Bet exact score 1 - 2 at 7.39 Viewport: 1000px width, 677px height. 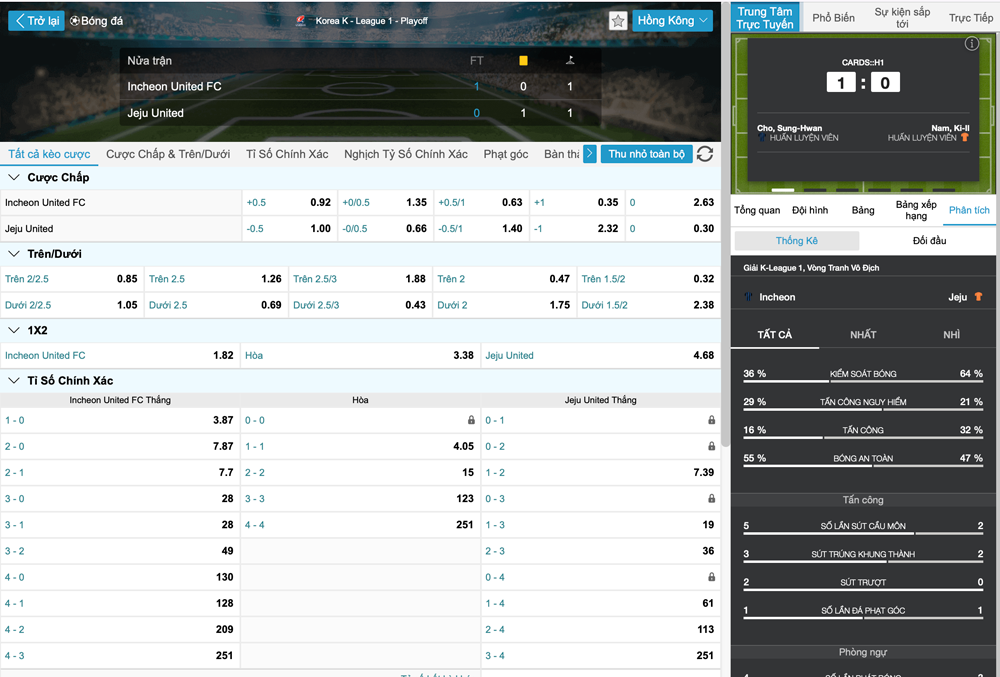[x=600, y=472]
